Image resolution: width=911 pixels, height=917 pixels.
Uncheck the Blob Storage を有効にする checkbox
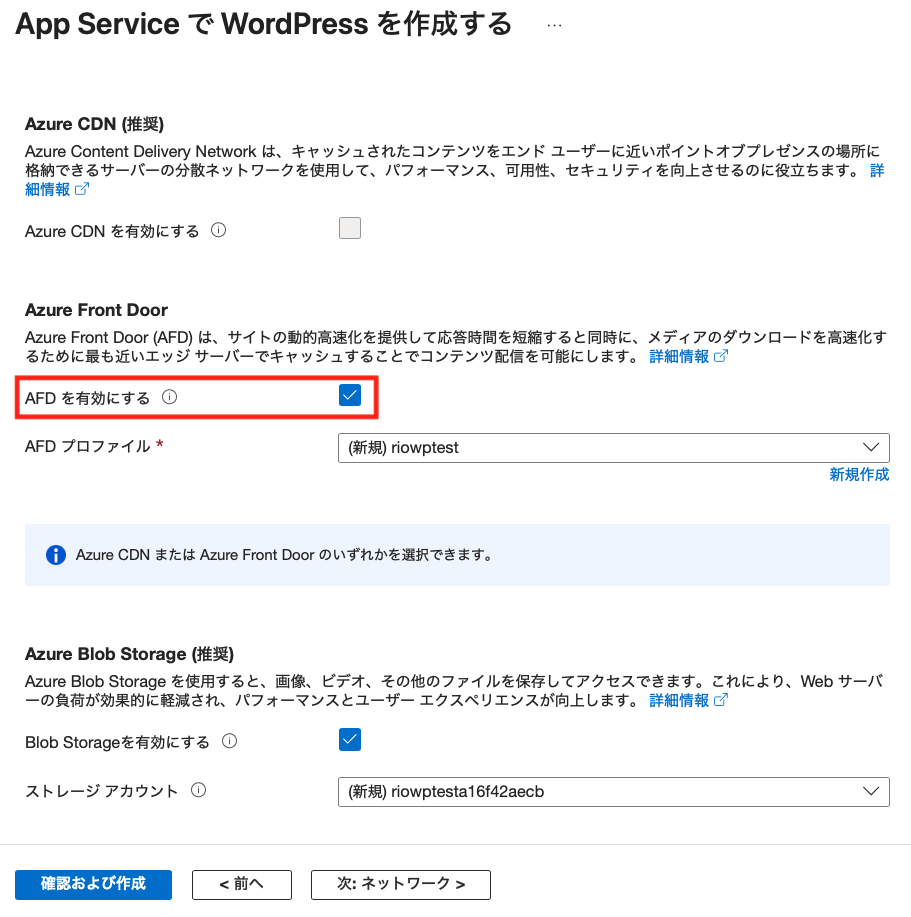coord(350,739)
